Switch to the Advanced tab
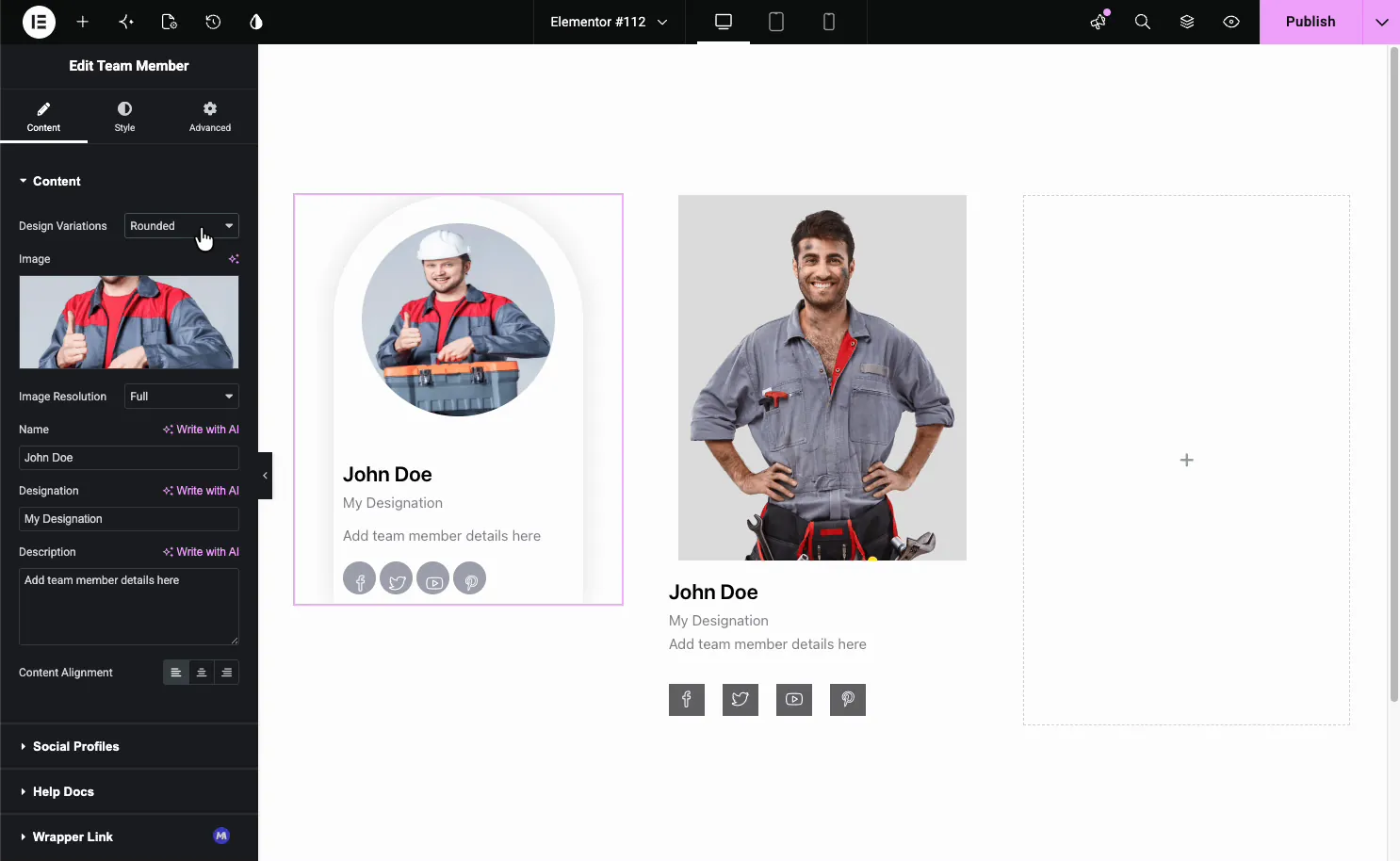The width and height of the screenshot is (1400, 861). tap(210, 117)
